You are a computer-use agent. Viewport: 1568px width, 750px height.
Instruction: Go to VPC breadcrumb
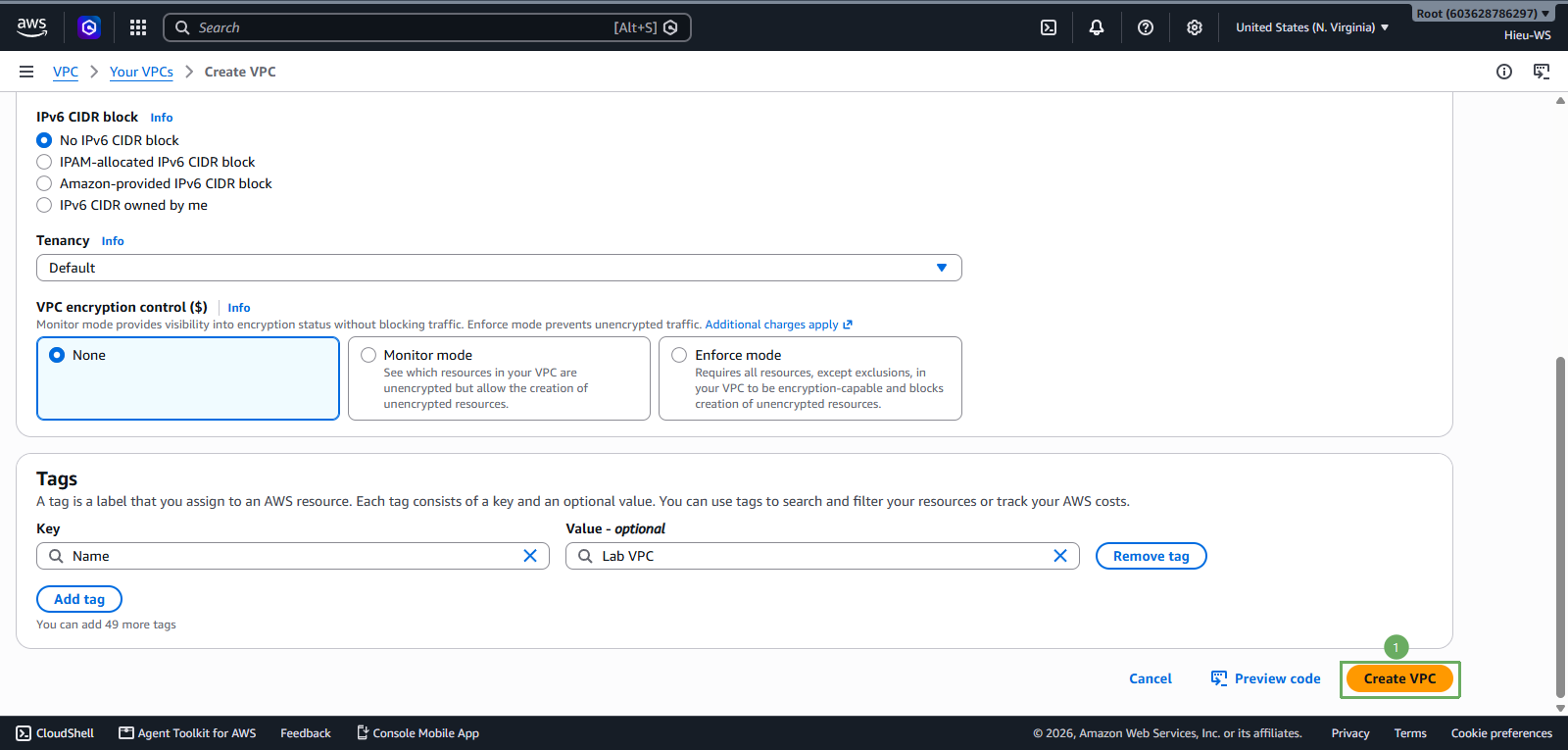[66, 72]
